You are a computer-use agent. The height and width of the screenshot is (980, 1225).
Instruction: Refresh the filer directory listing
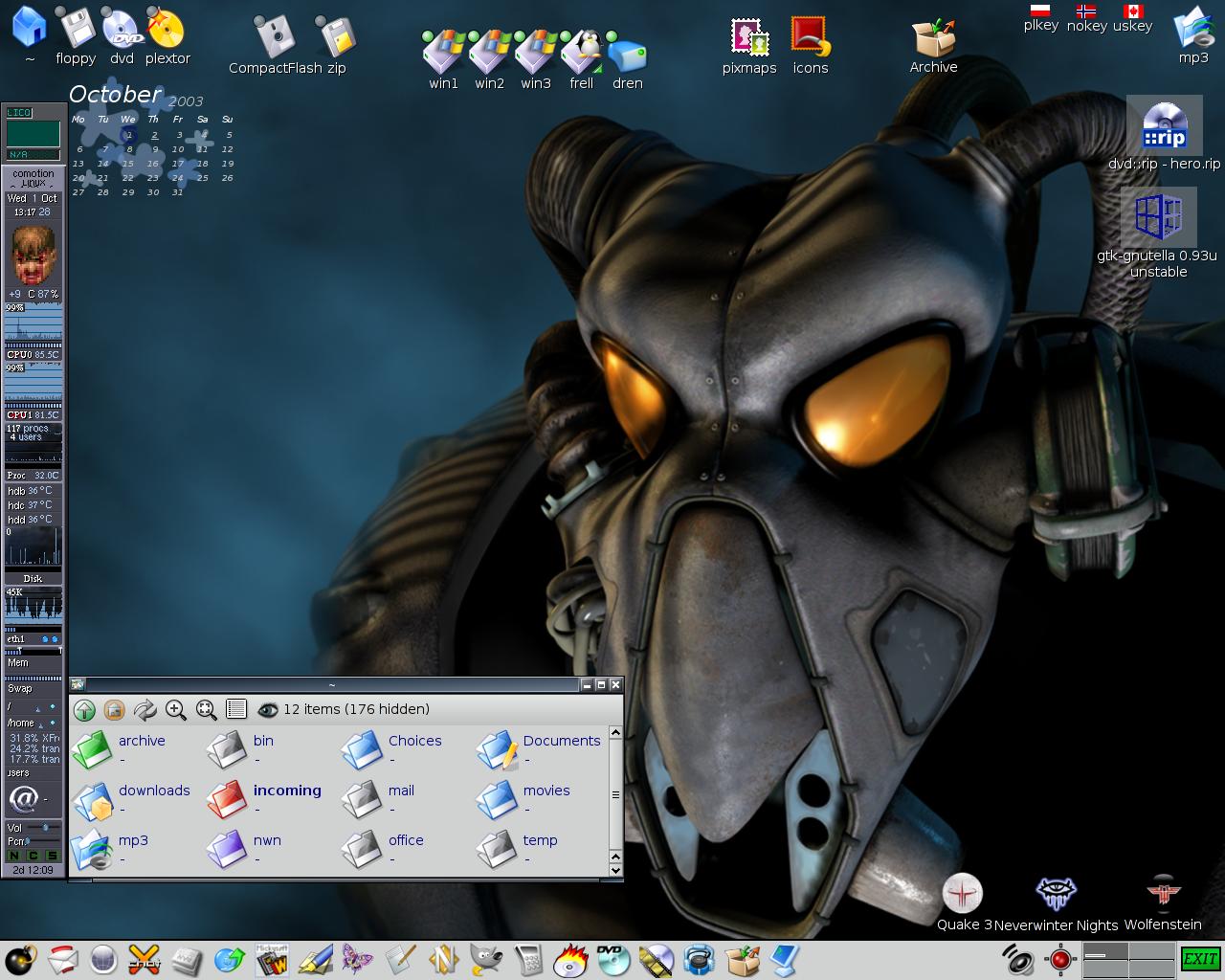pos(145,709)
